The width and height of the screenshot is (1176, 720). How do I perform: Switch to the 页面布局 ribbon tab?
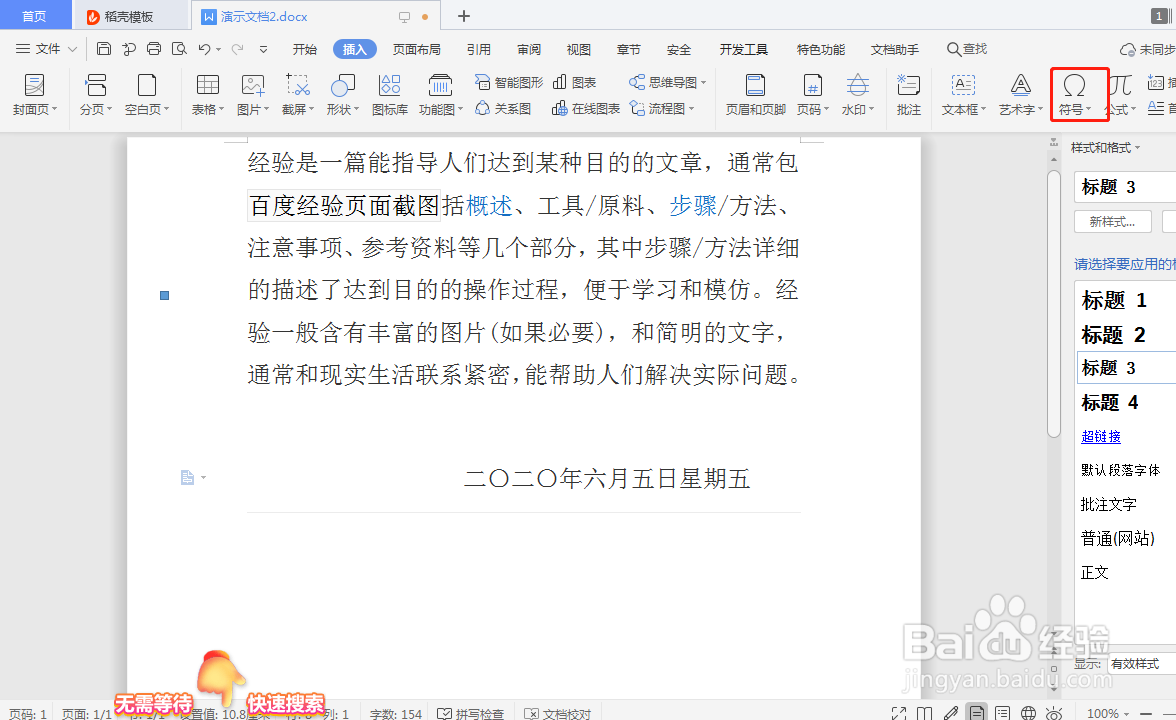click(x=417, y=48)
